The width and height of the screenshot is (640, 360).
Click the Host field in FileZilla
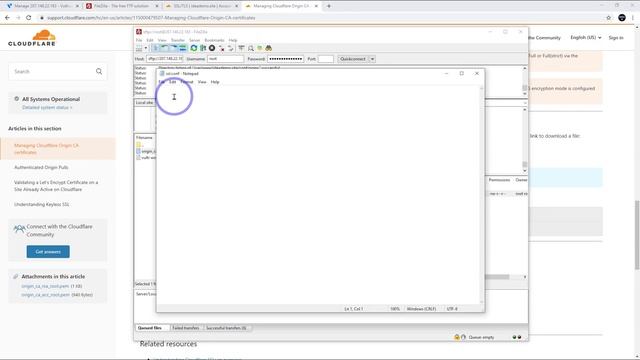(x=164, y=59)
